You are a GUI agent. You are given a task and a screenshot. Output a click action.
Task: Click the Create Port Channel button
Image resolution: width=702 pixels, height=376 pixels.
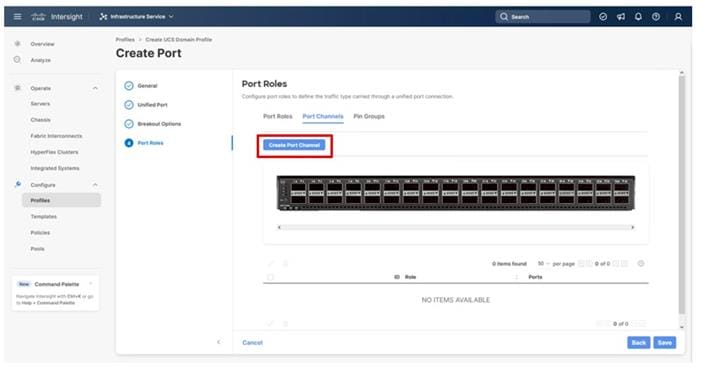(x=294, y=145)
